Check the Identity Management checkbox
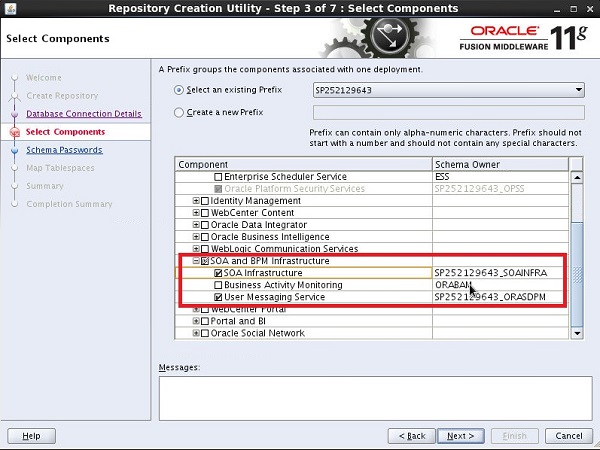Image resolution: width=600 pixels, height=450 pixels. pyautogui.click(x=205, y=201)
